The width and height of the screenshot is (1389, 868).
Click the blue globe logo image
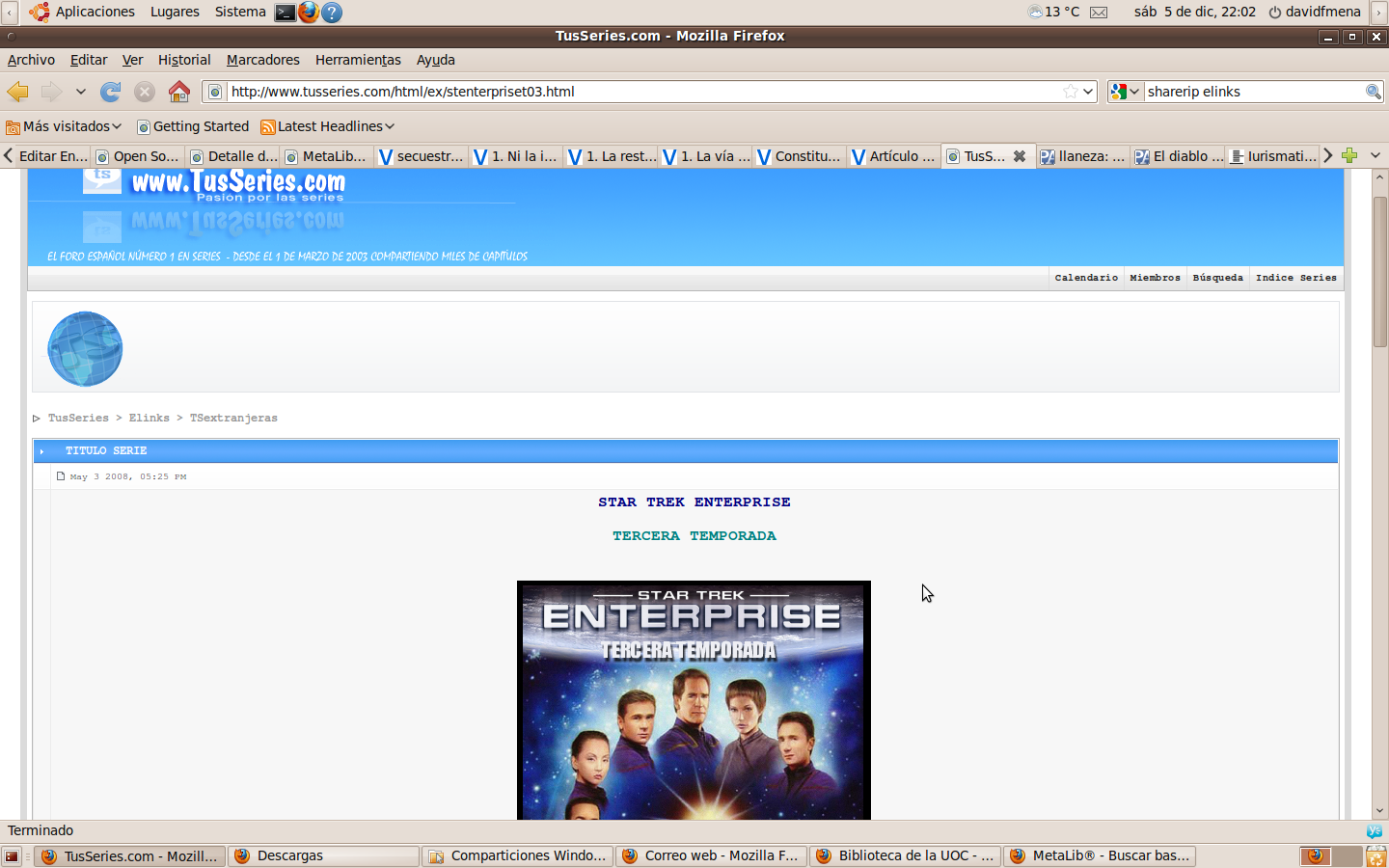pyautogui.click(x=85, y=348)
